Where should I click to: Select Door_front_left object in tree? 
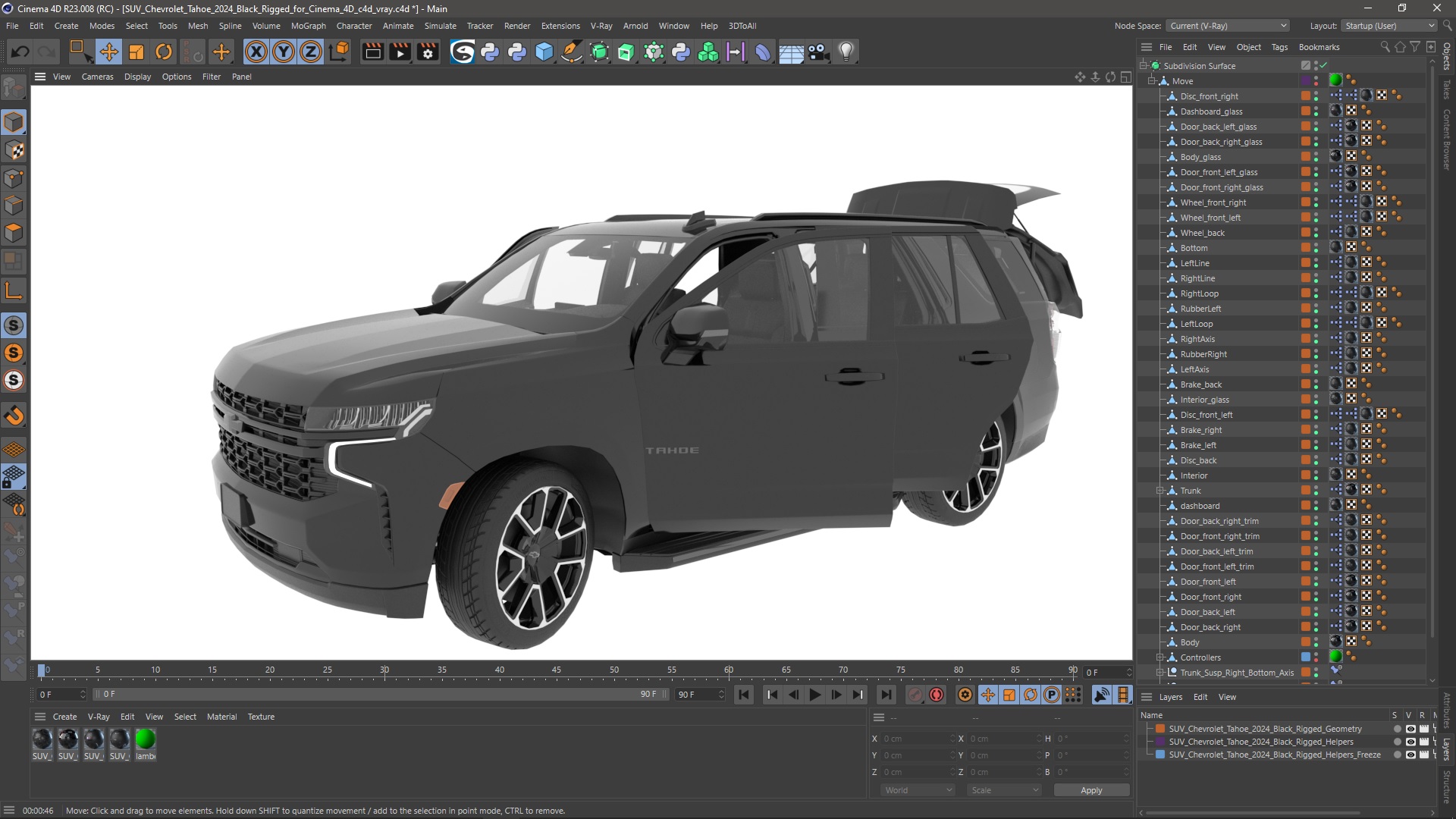click(1207, 582)
